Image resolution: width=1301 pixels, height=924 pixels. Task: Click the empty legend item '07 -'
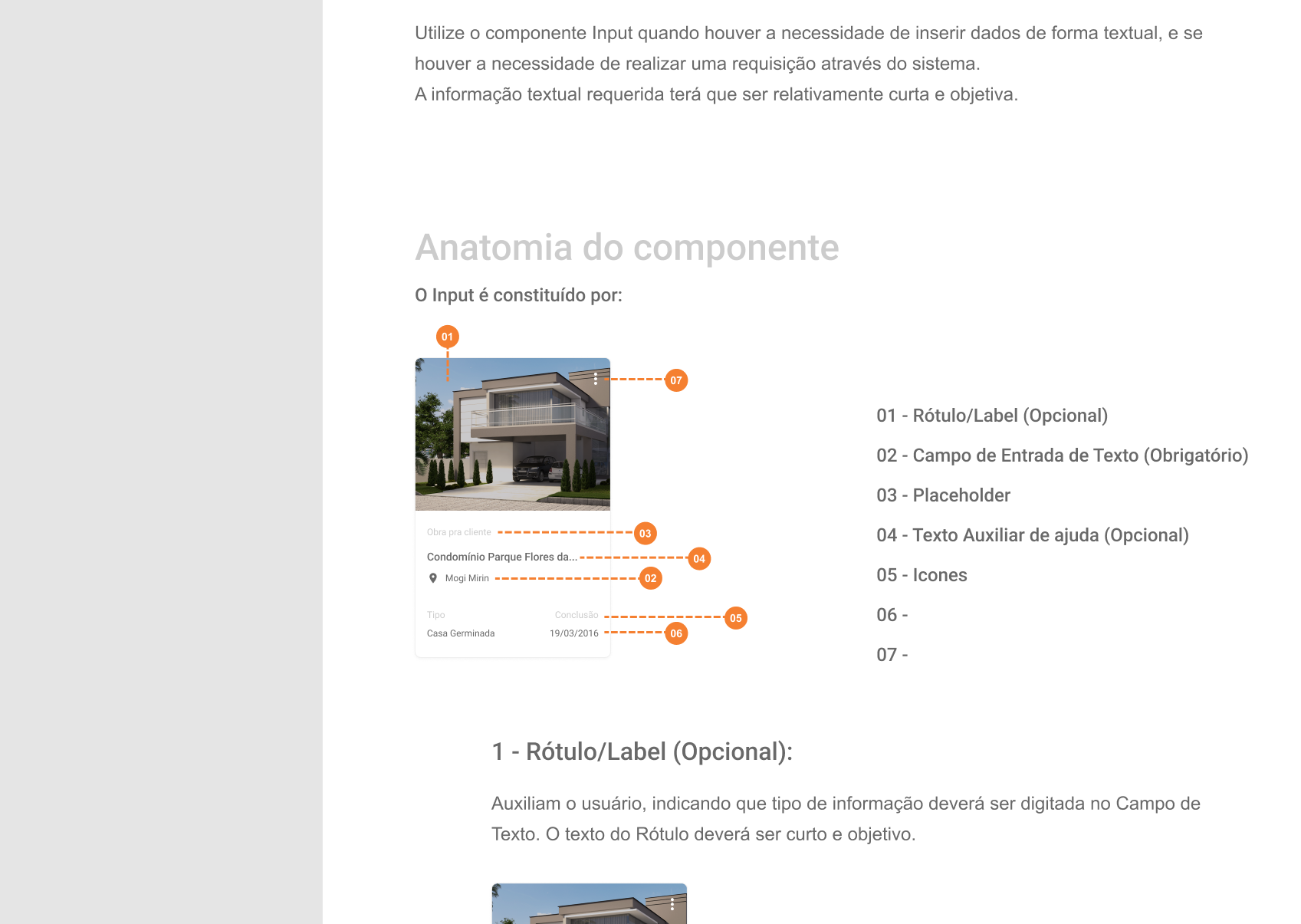[892, 655]
